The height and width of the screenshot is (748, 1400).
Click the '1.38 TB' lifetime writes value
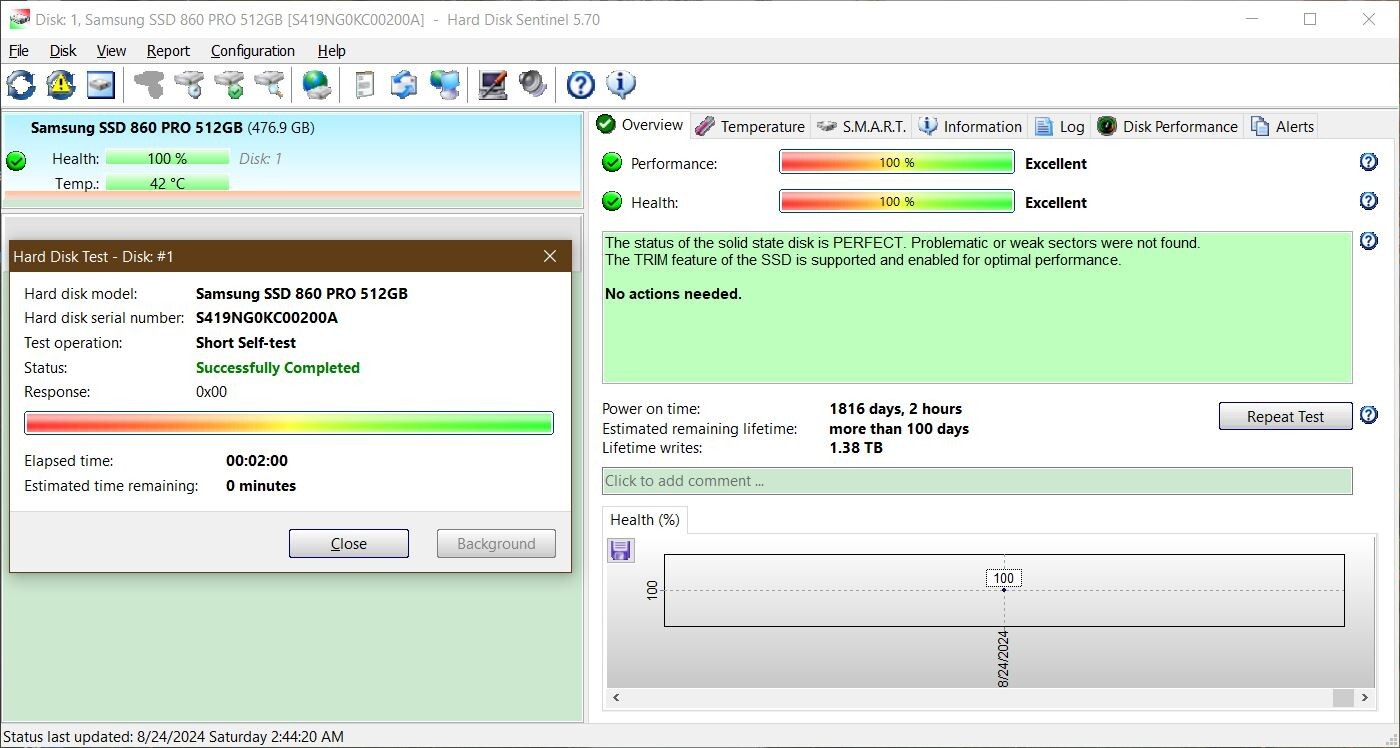[856, 448]
